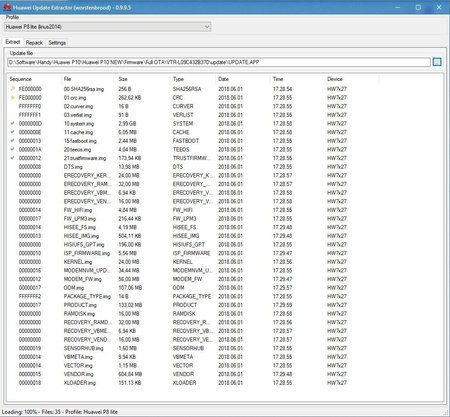Close the Huawei Update Extractor window
The width and height of the screenshot is (450, 417).
click(x=439, y=7)
